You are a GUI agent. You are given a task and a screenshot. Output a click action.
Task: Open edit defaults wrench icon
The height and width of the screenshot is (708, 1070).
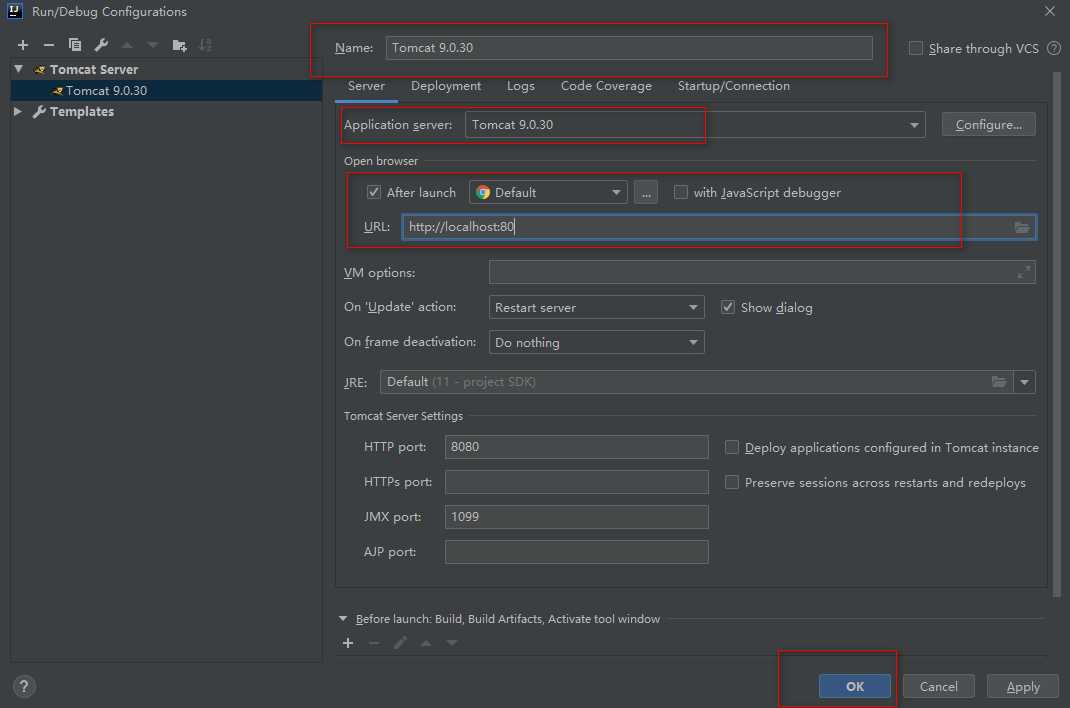(101, 45)
